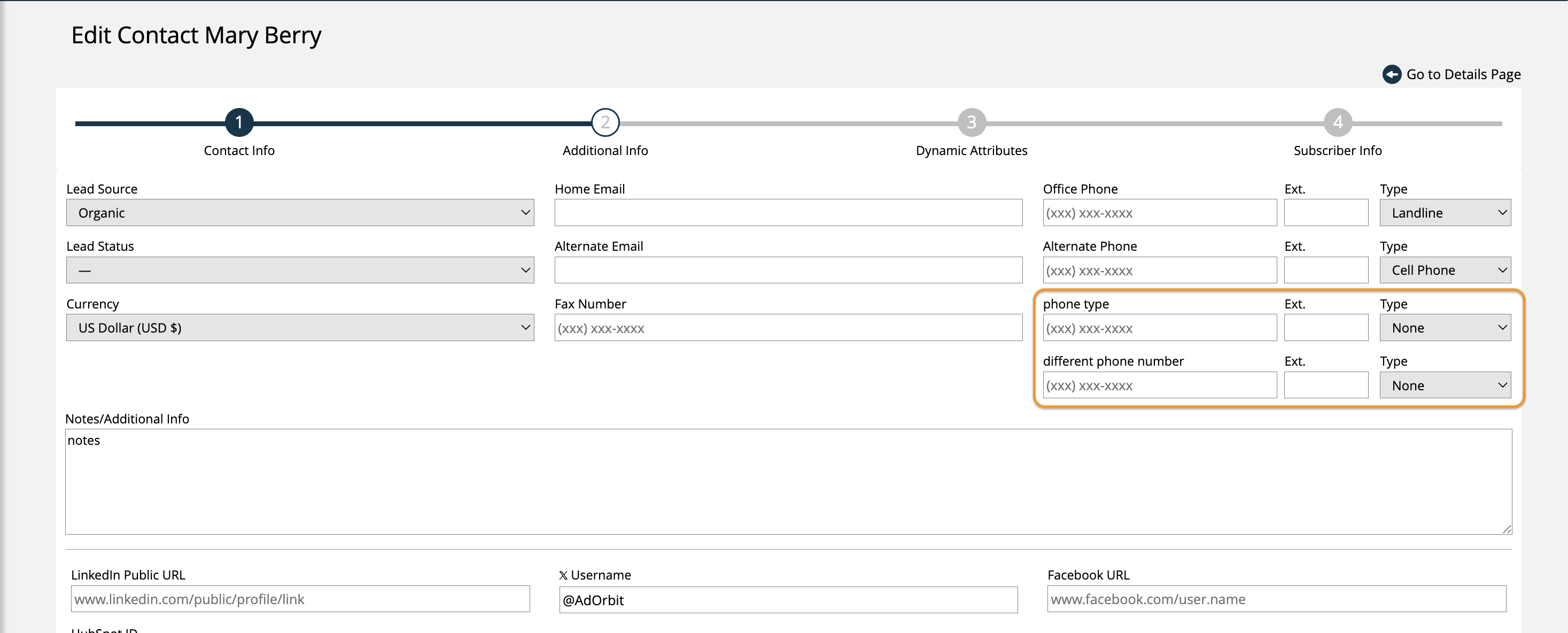This screenshot has width=1568, height=633.
Task: Open step 4 Subscriber Info circle
Action: (1337, 123)
